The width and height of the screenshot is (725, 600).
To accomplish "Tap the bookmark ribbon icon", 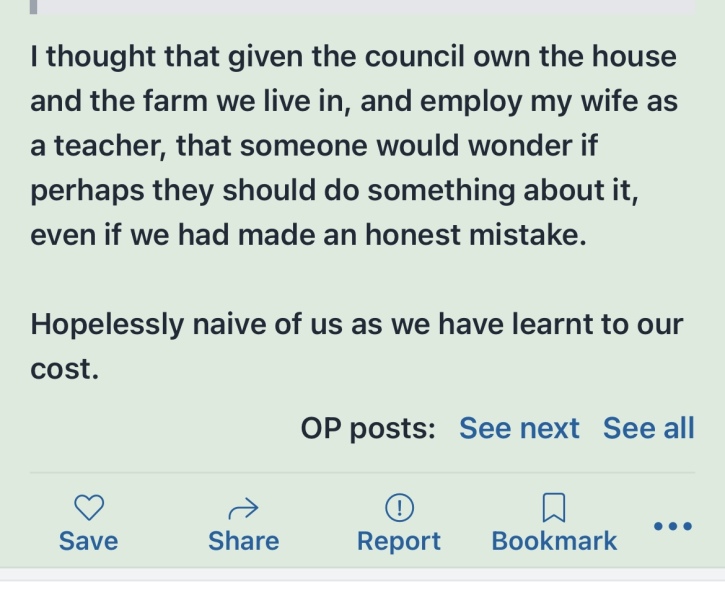I will click(554, 508).
